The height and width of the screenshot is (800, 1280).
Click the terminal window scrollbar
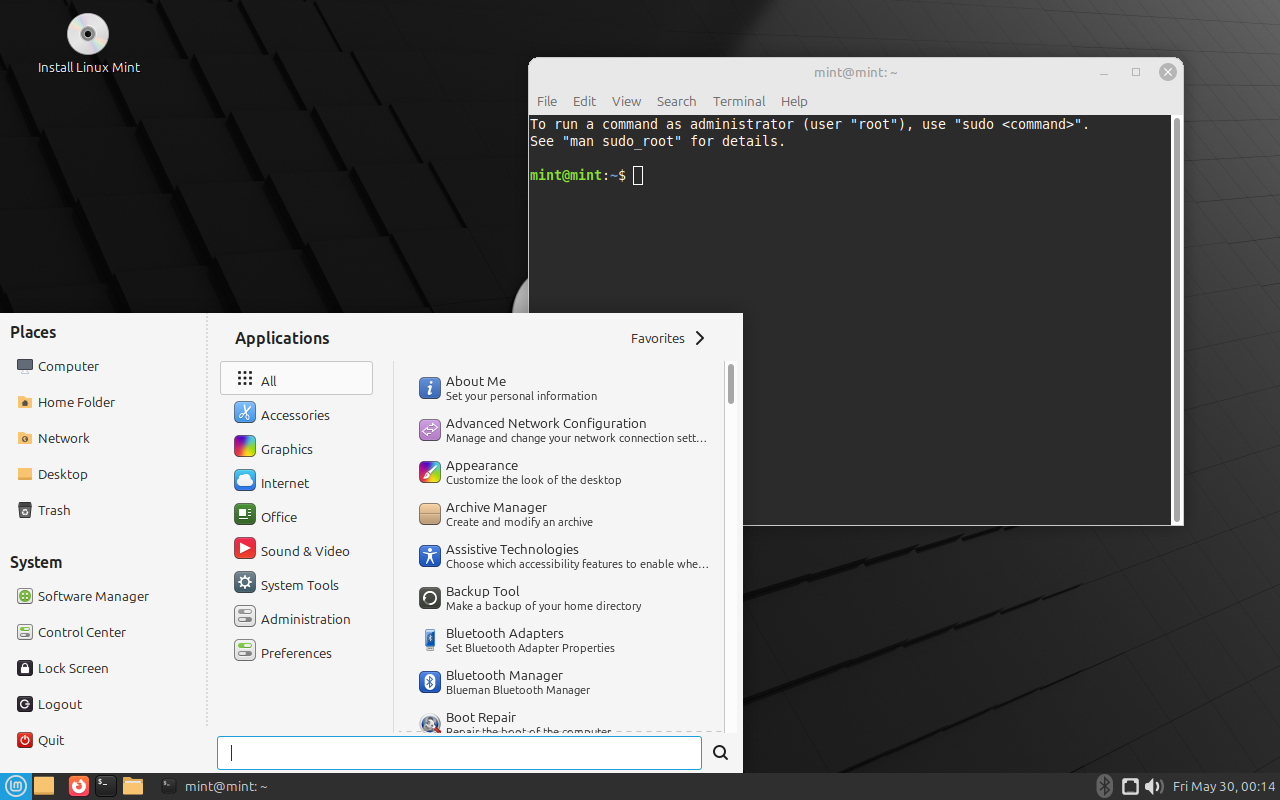coord(1177,319)
